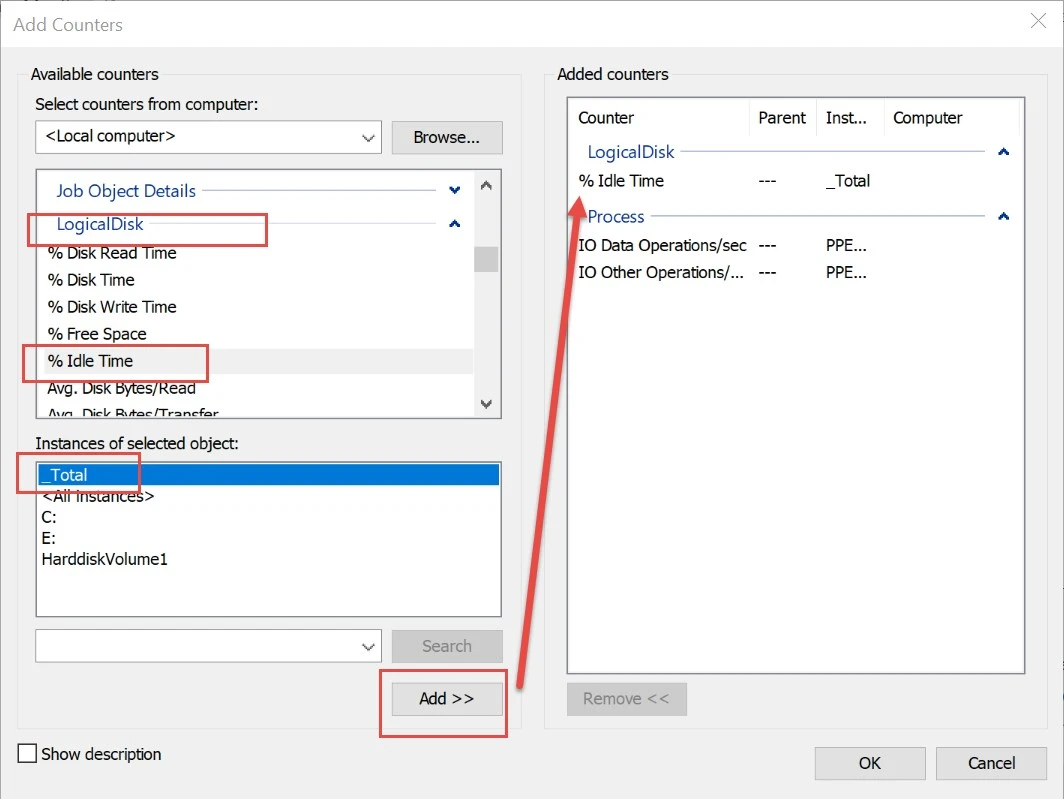
Task: Click the Add >> button
Action: (x=446, y=699)
